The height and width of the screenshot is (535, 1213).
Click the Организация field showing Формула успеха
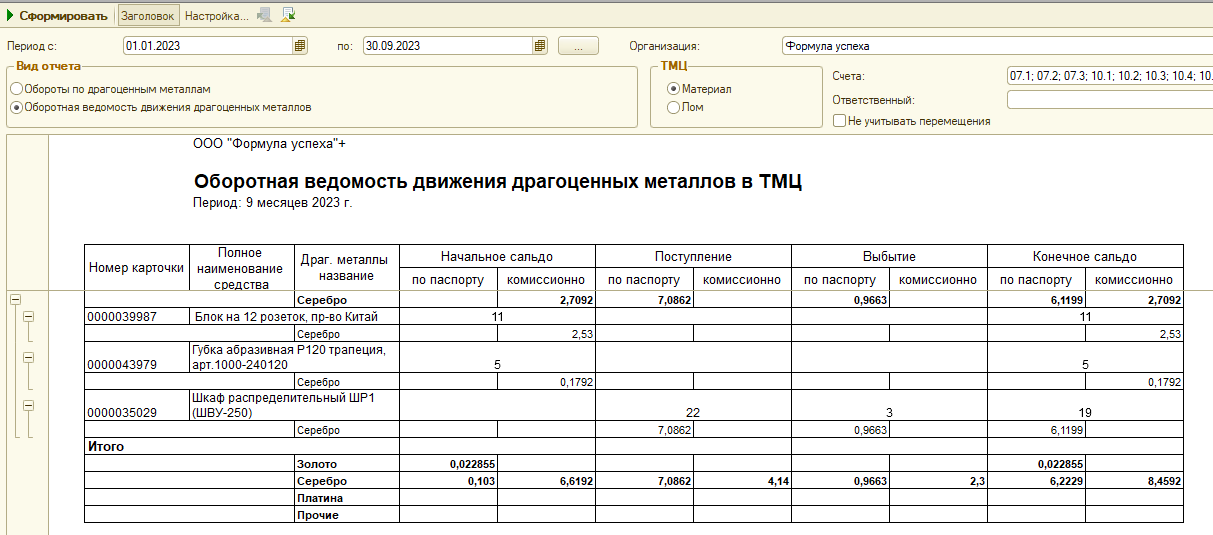[995, 46]
